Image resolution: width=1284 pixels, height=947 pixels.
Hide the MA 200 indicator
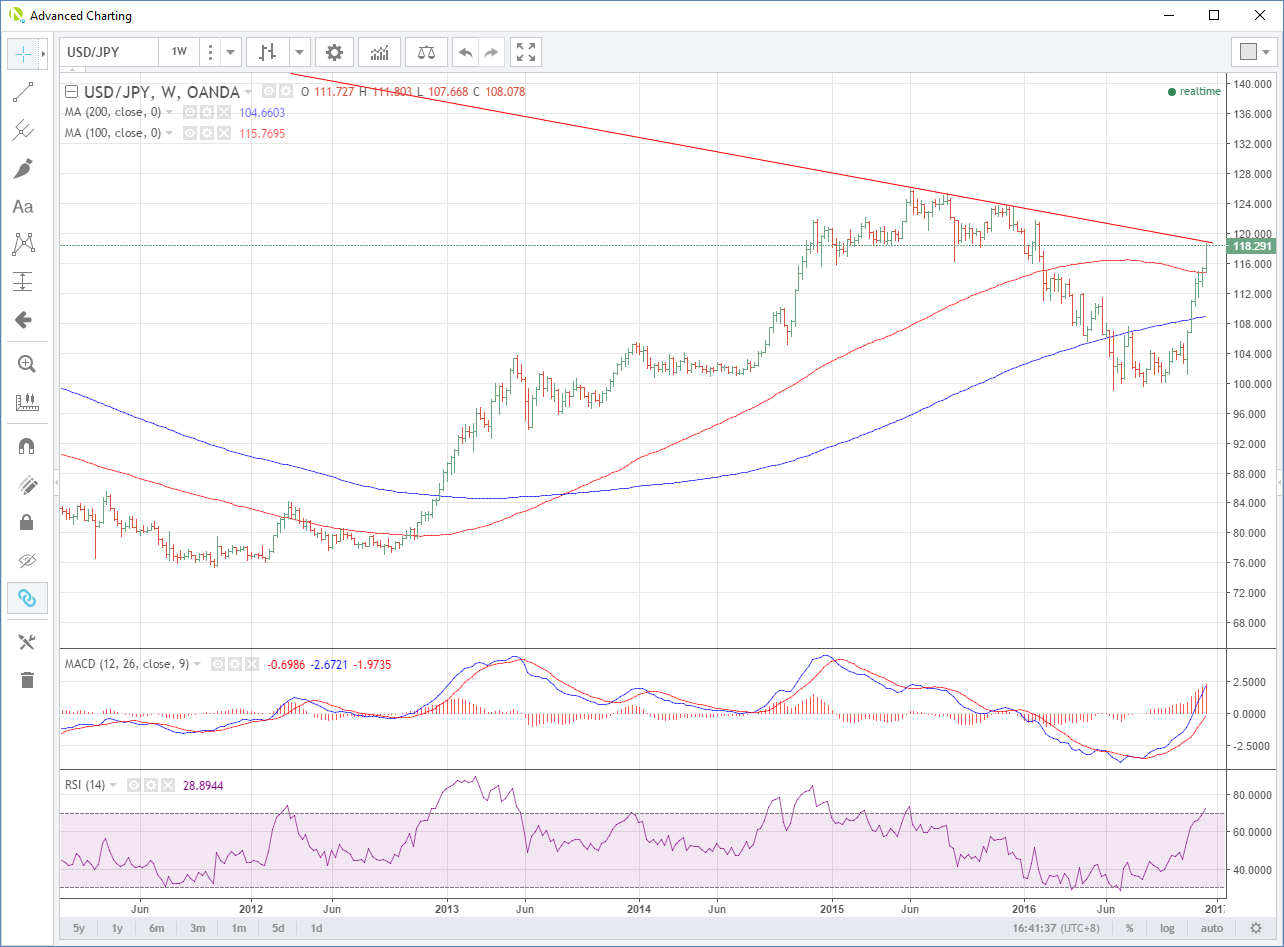190,112
